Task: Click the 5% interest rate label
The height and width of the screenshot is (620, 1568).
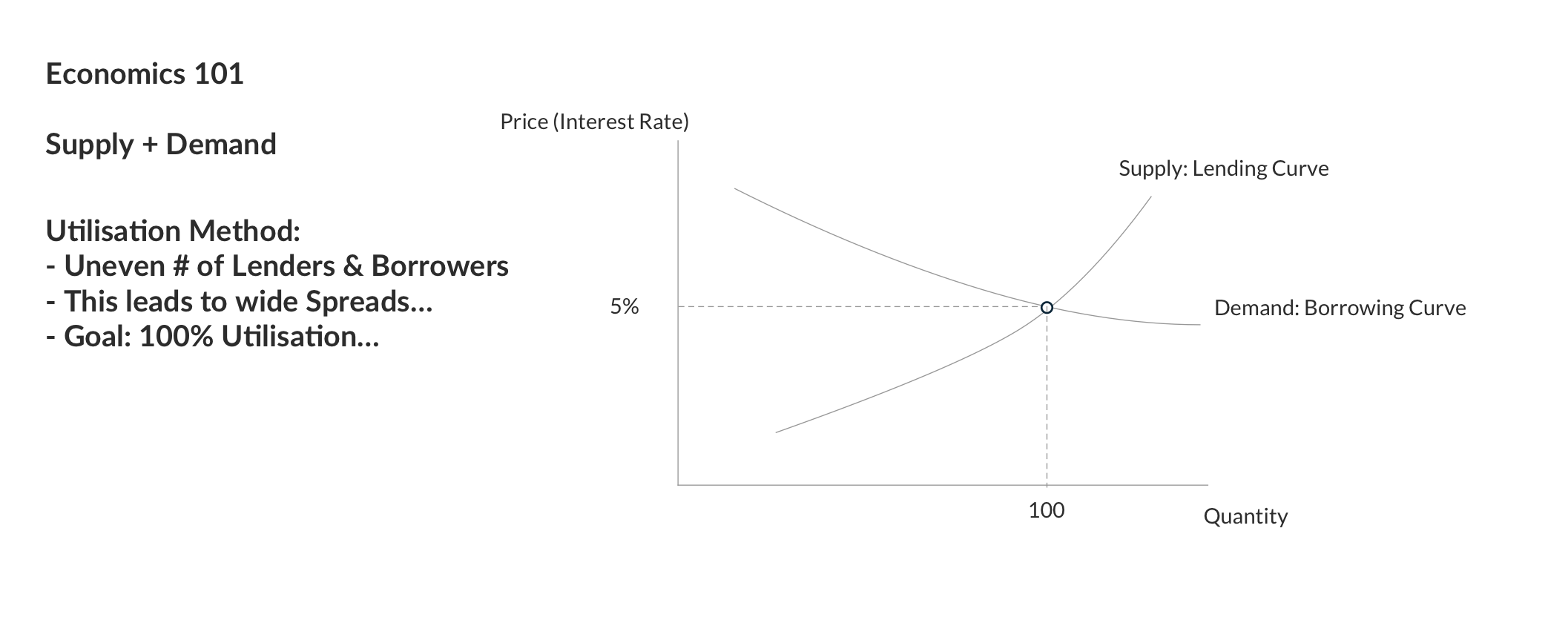Action: tap(625, 307)
